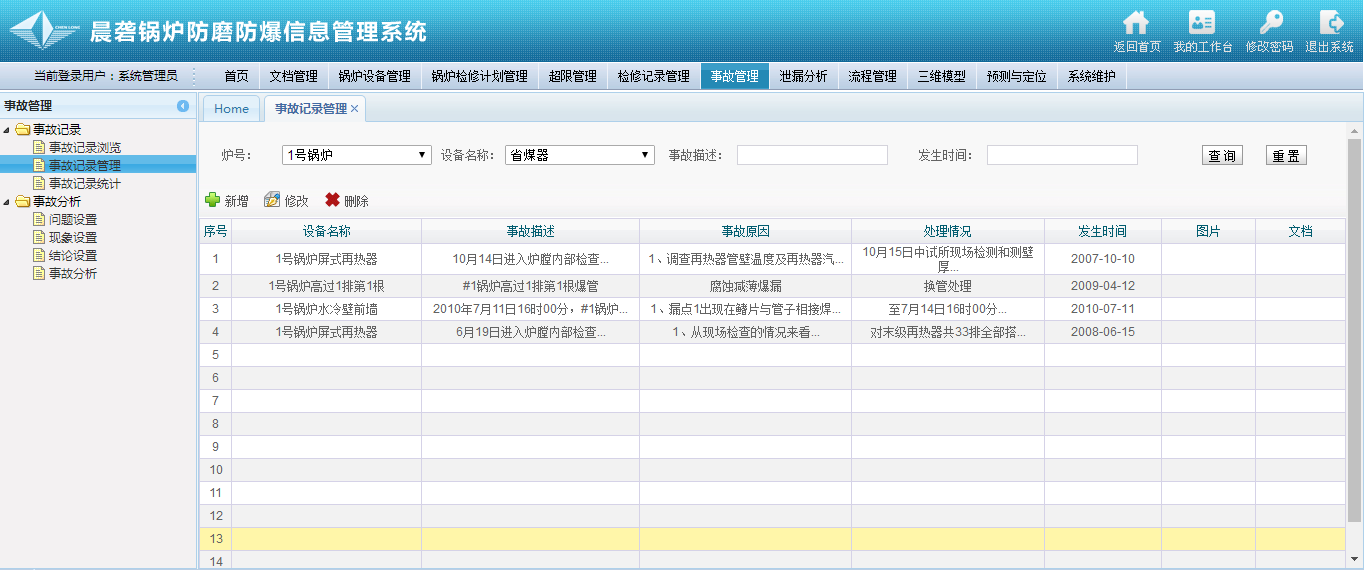Collapse the 事故分析 tree folder
1364x570 pixels.
(9, 202)
